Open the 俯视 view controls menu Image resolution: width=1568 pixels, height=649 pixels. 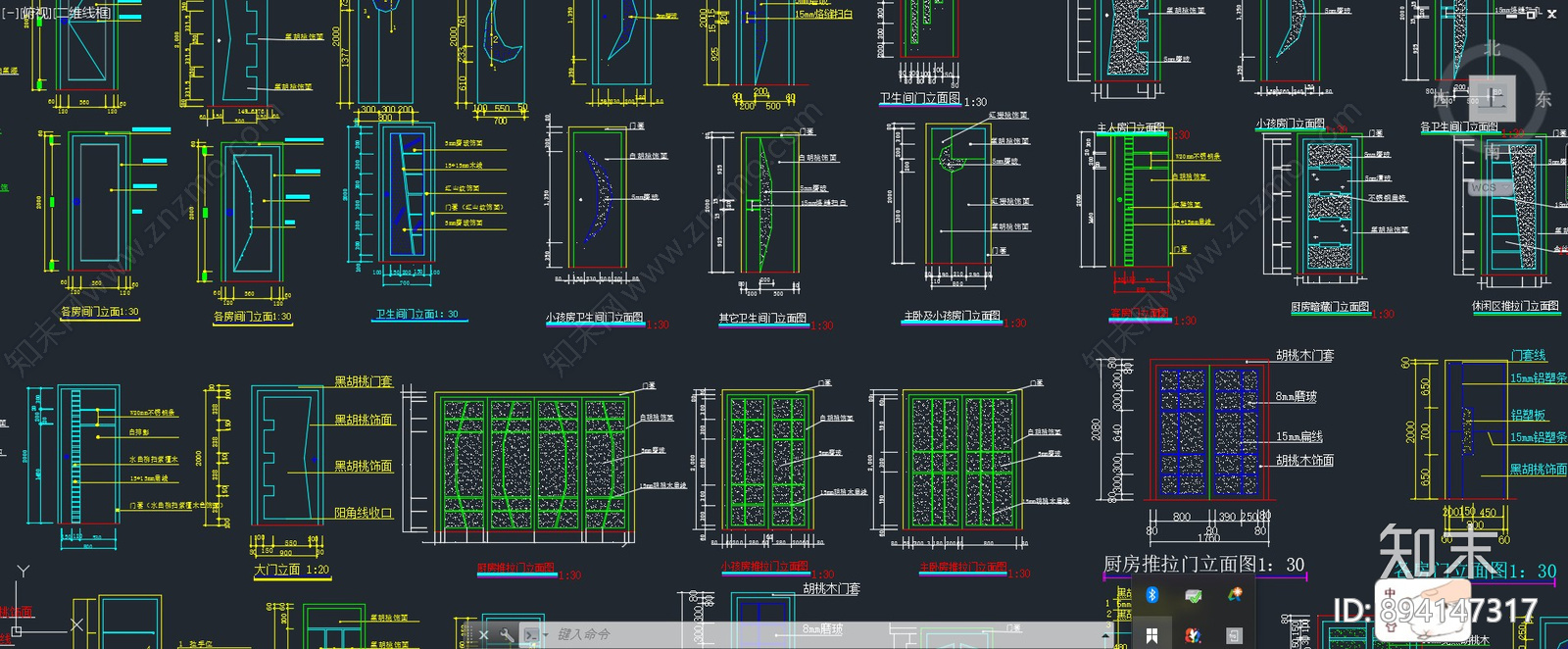click(x=36, y=13)
